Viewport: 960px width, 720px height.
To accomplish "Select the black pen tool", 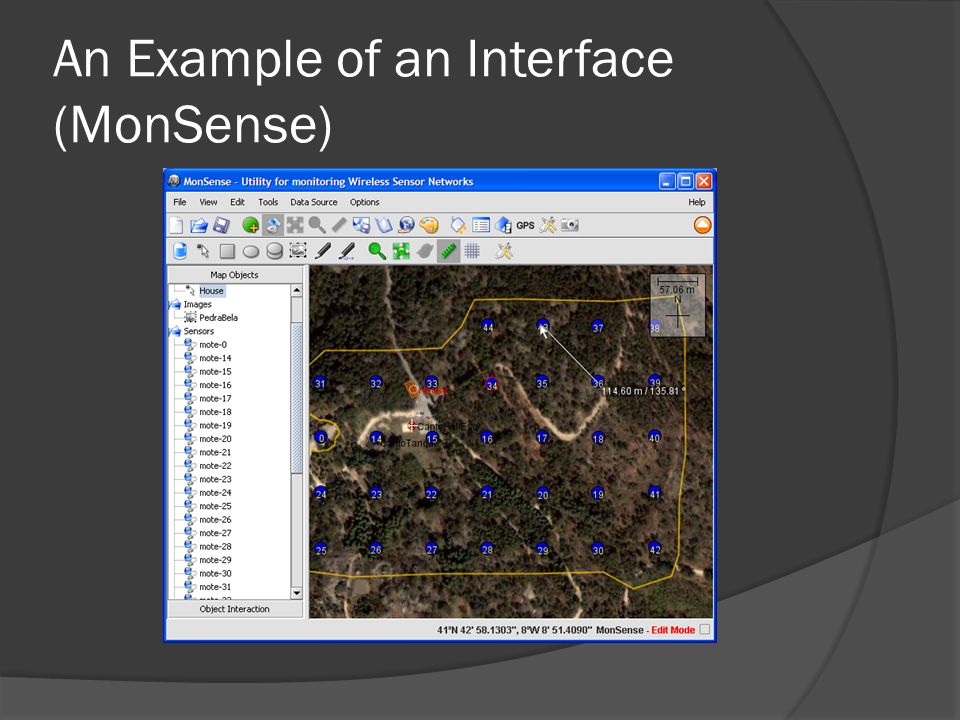I will (323, 251).
